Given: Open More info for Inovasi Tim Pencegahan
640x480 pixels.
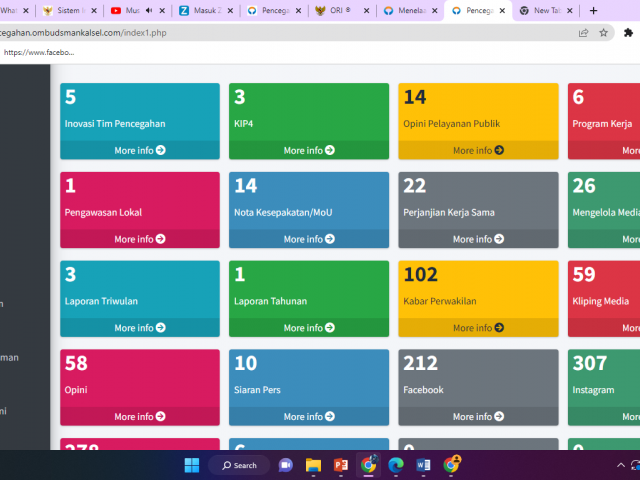Looking at the screenshot, I should (140, 150).
